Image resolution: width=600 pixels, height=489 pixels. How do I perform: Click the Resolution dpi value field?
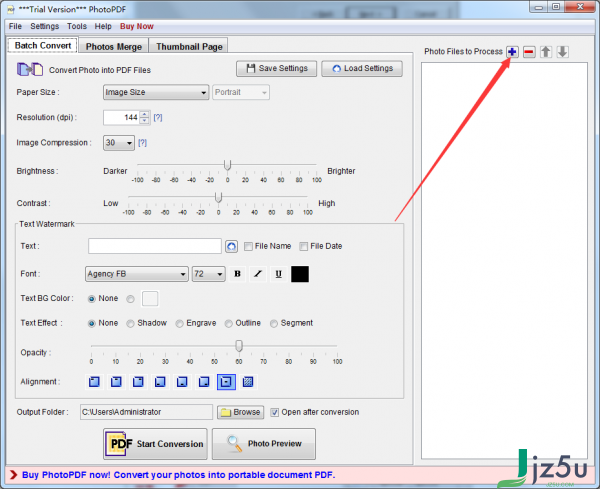121,117
